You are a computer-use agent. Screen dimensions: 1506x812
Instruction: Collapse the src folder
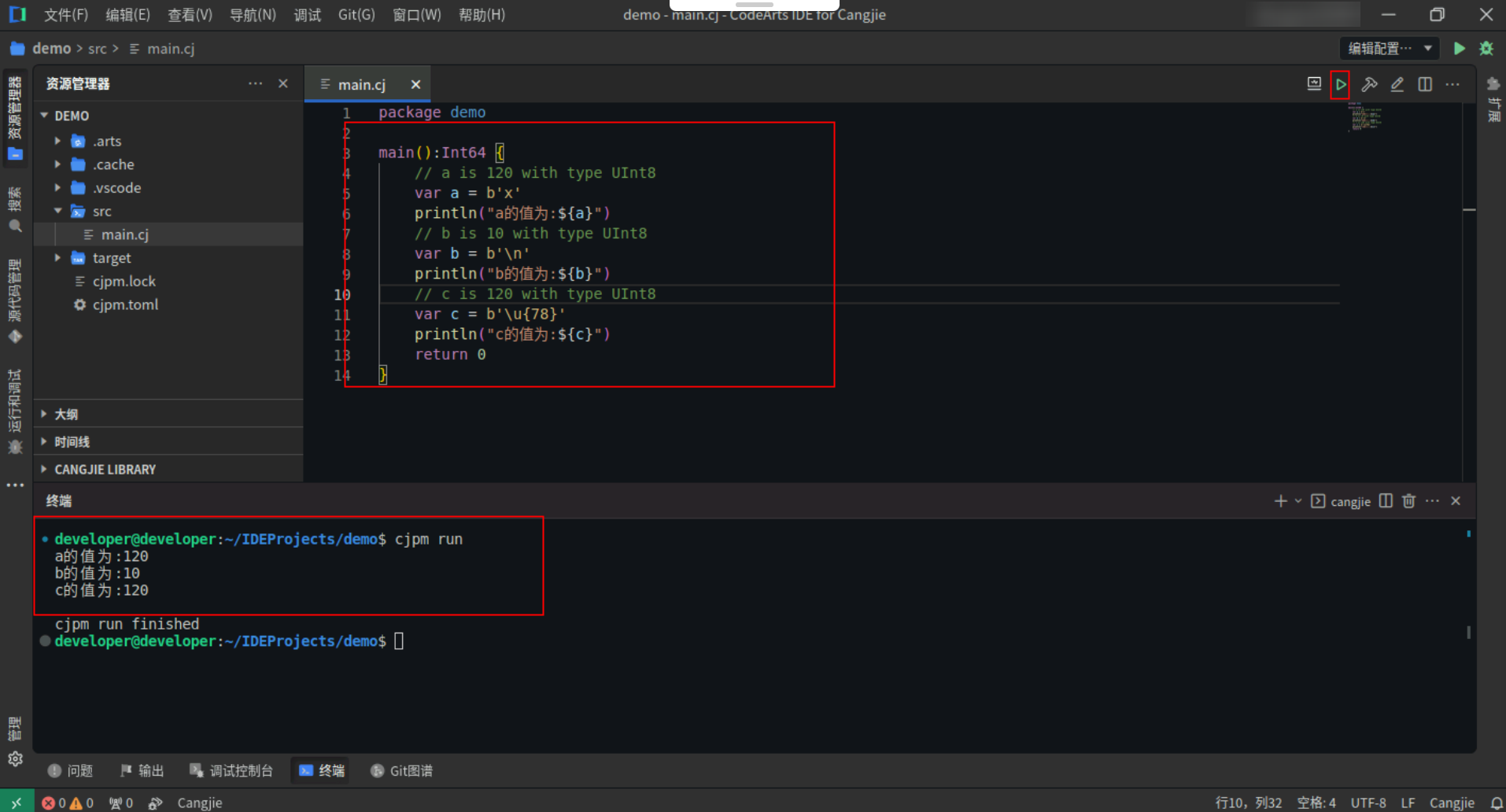coord(57,211)
